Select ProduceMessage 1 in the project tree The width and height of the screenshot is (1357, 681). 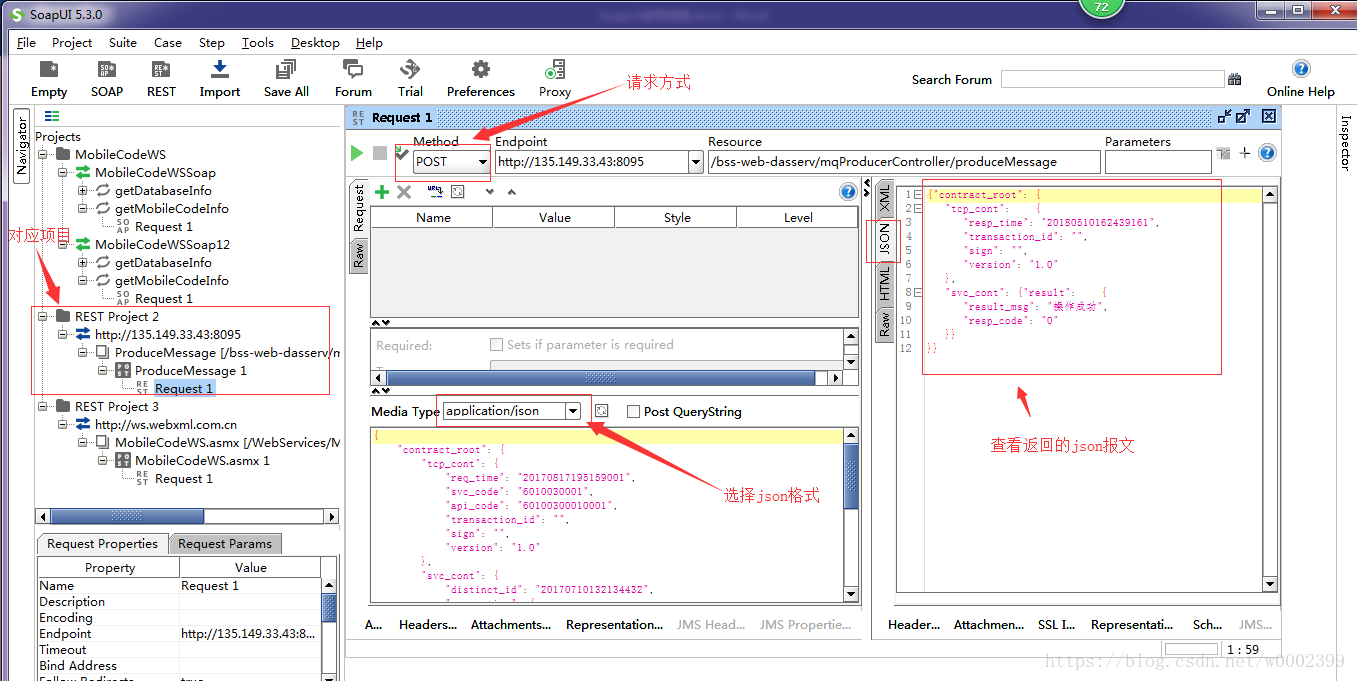coord(191,370)
